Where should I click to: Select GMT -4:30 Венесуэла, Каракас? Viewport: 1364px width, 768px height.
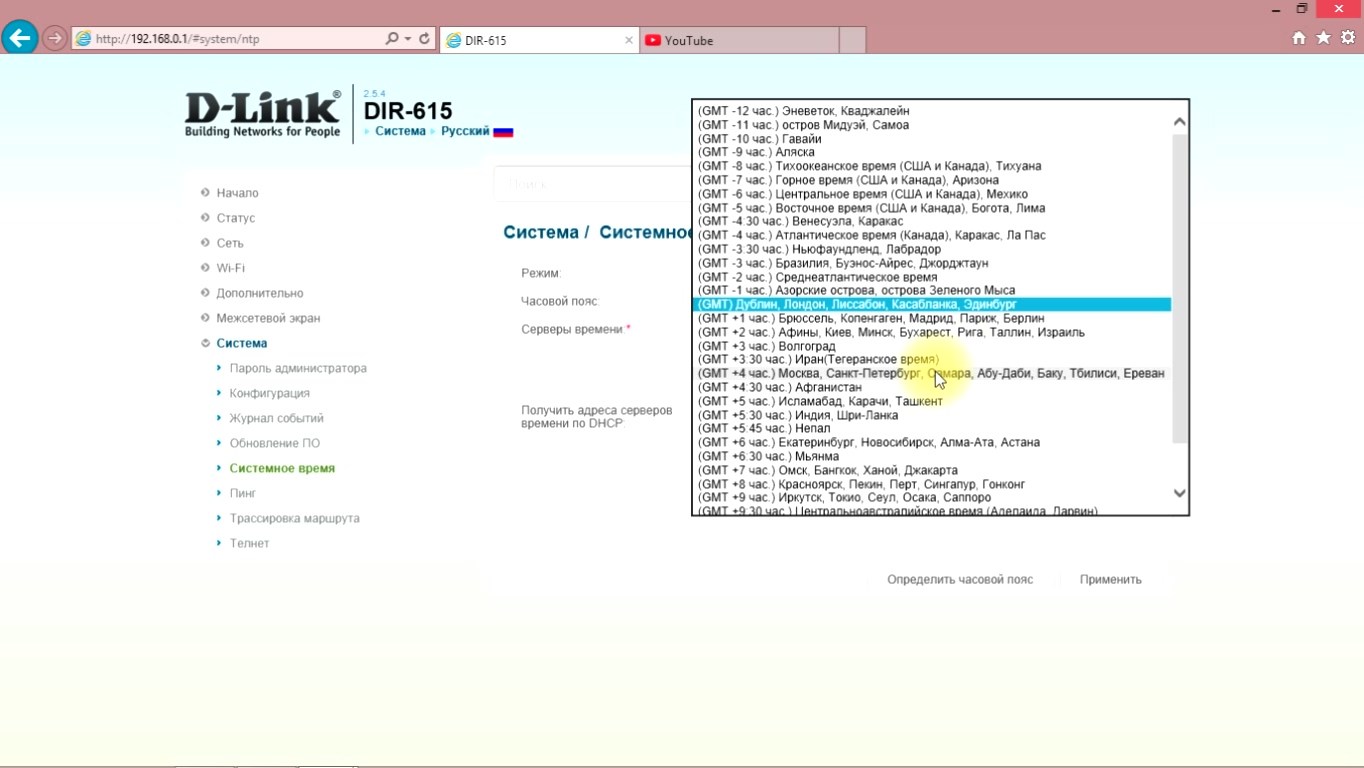pyautogui.click(x=932, y=221)
